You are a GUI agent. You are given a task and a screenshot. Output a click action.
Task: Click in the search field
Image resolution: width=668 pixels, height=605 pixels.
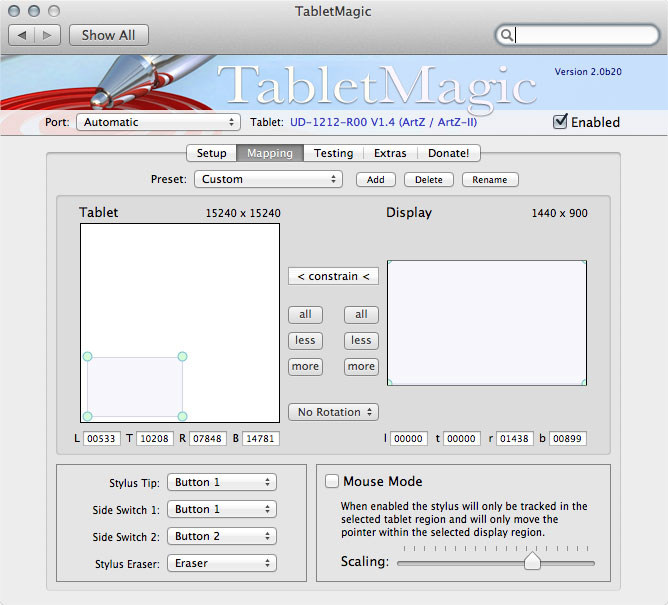point(578,35)
